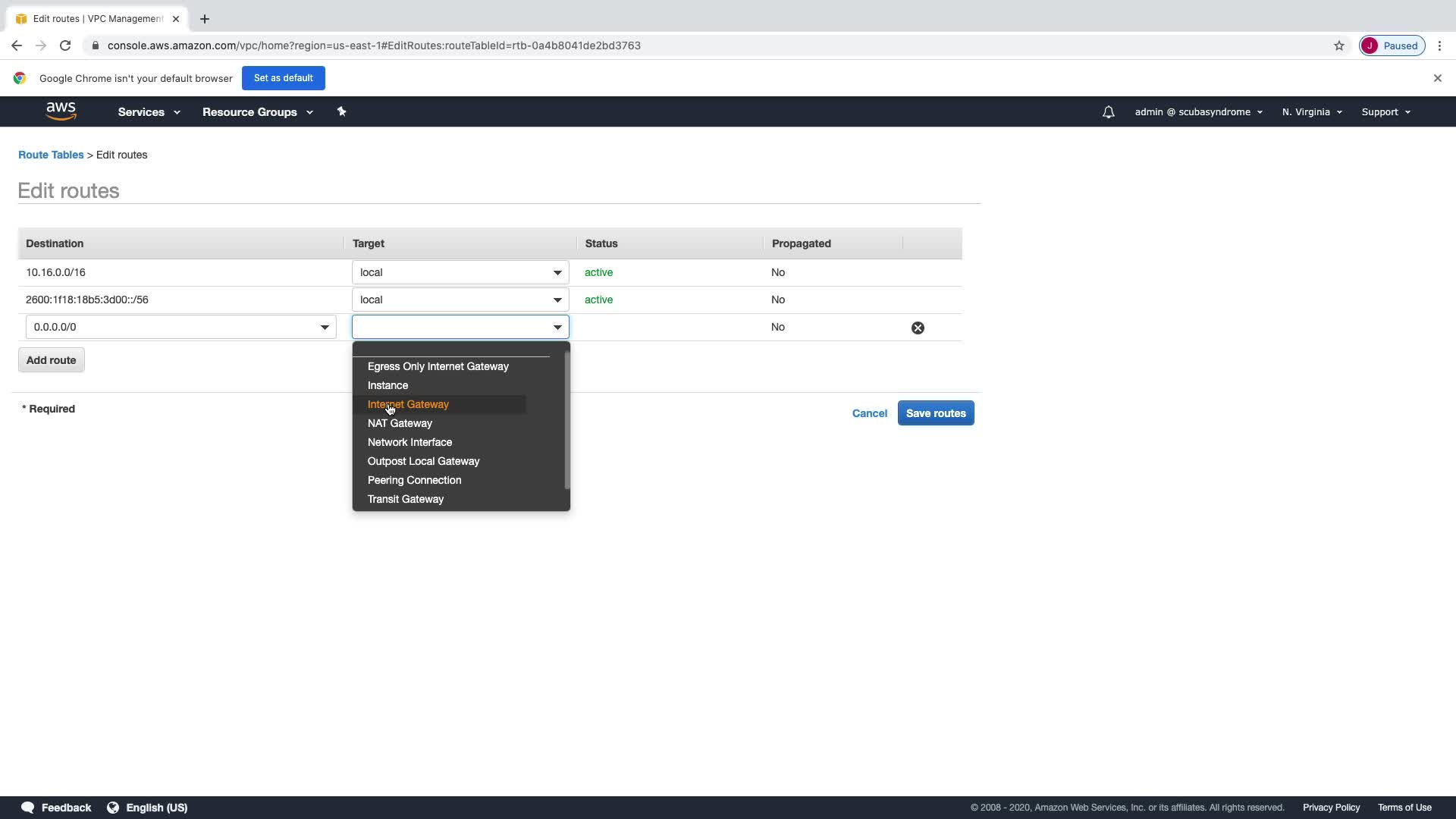Click the target list scrollbar
1456x819 pixels.
coord(566,421)
